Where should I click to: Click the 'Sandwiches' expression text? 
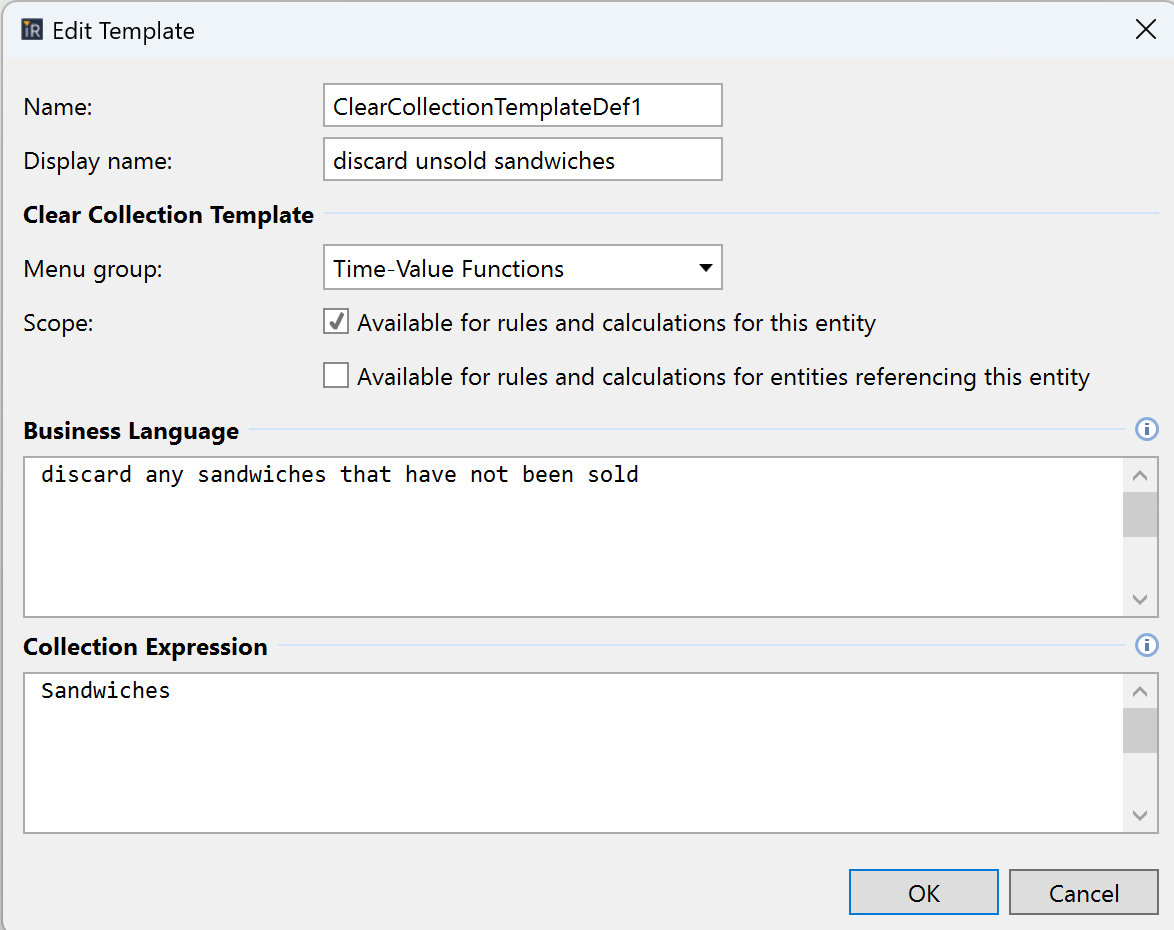106,691
